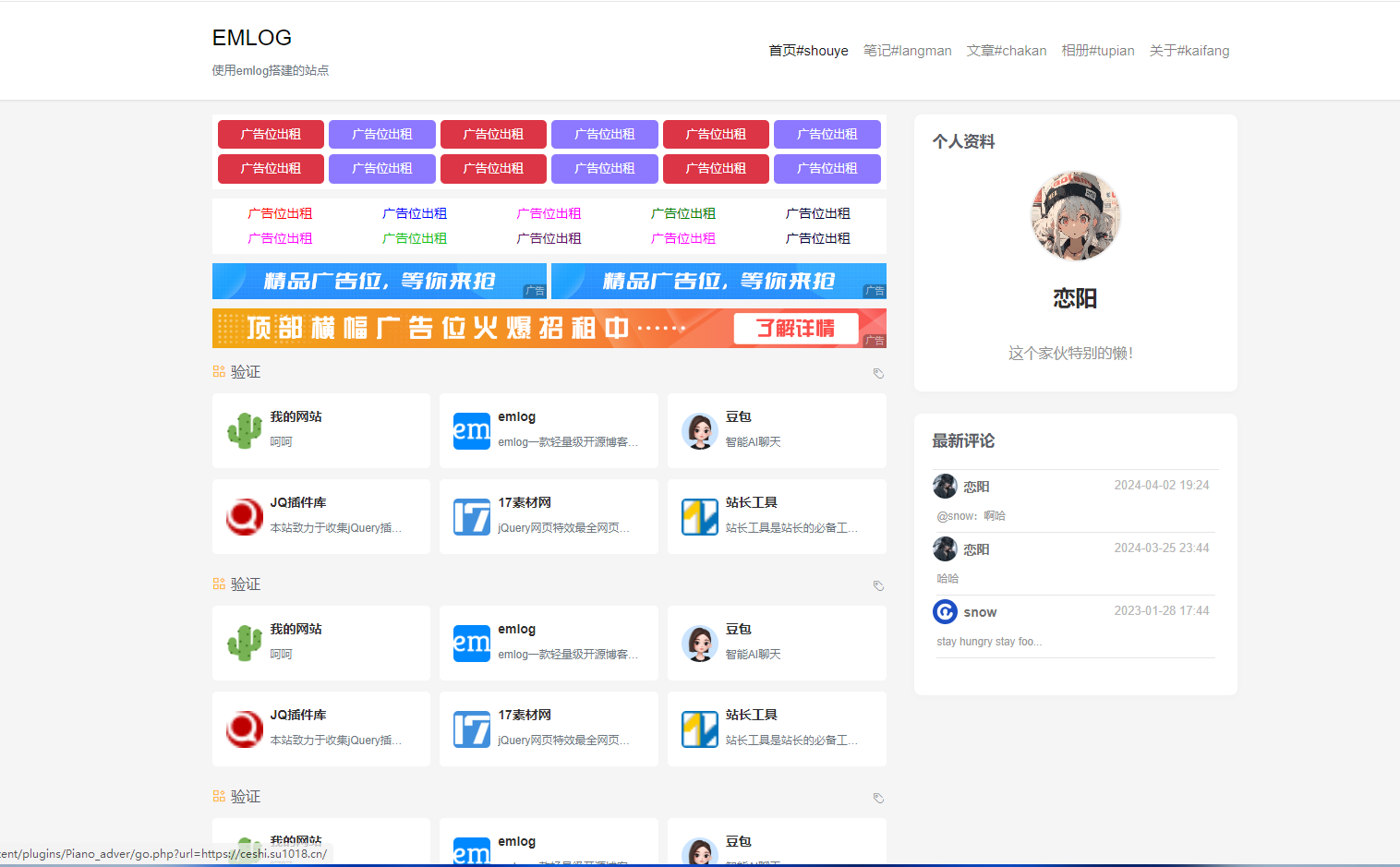Click the red-colored 广告位出租 text link
The width and height of the screenshot is (1400, 867).
[x=280, y=213]
